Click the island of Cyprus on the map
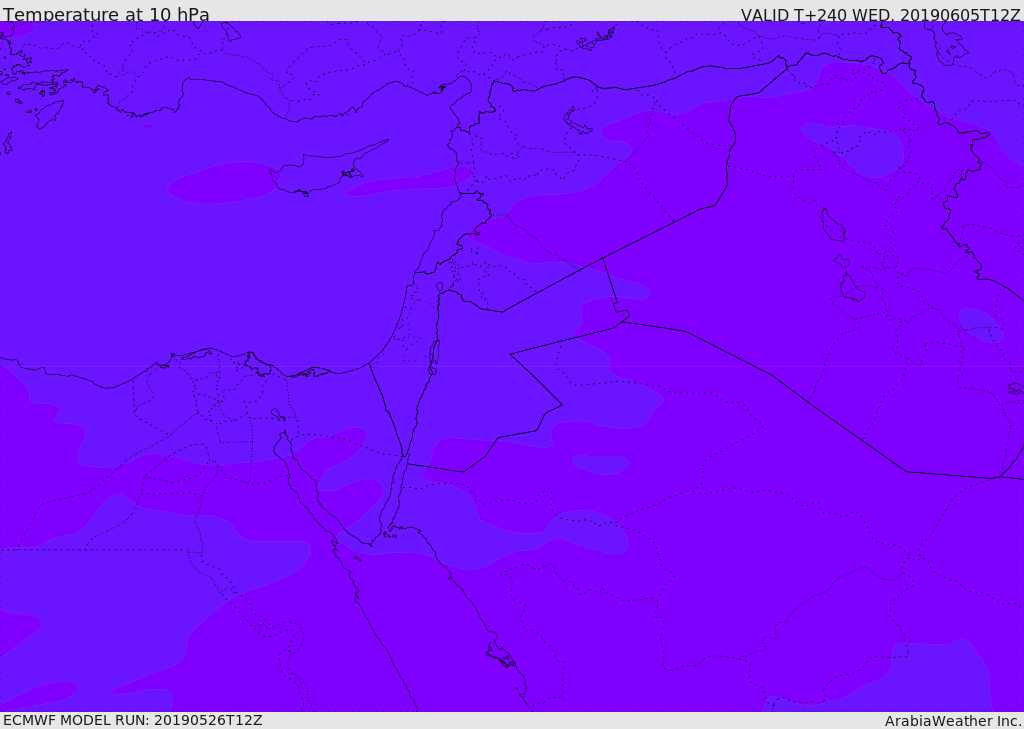Viewport: 1024px width, 729px height. 325,171
